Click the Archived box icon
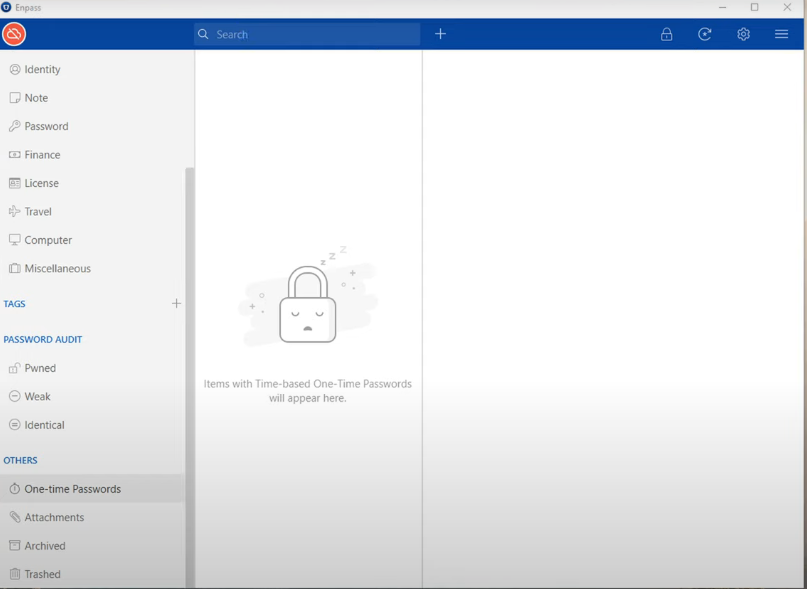 pyautogui.click(x=15, y=545)
